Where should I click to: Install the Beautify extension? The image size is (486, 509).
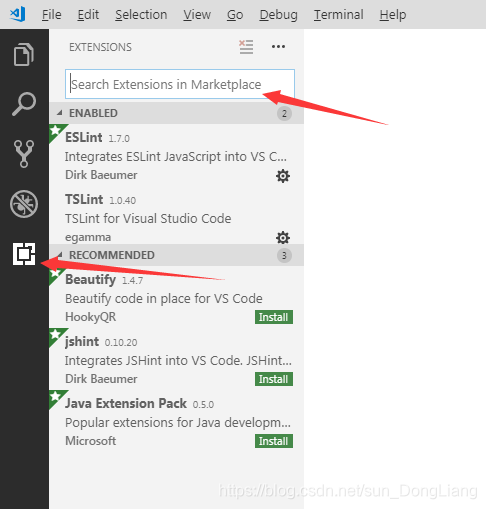pos(274,317)
